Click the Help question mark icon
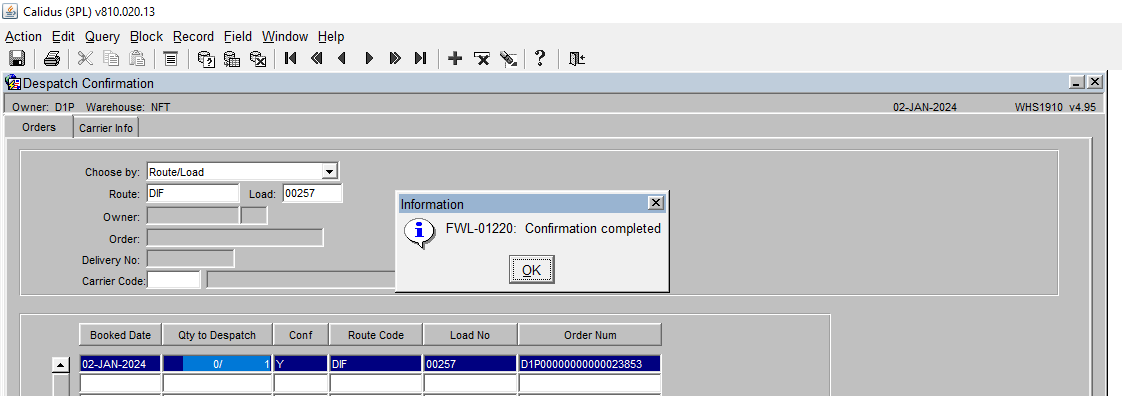The height and width of the screenshot is (396, 1122). point(540,59)
